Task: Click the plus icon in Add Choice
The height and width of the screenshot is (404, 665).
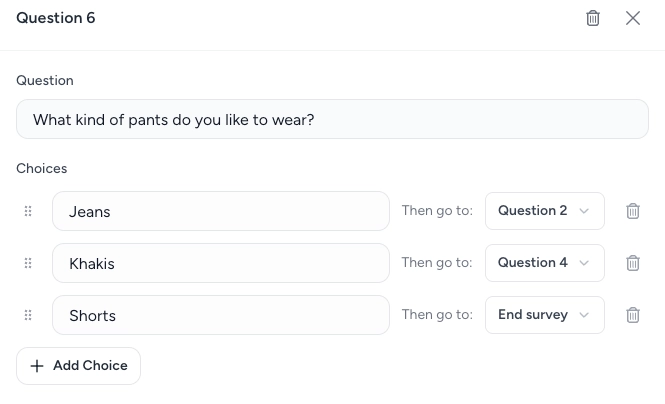Action: click(x=37, y=366)
